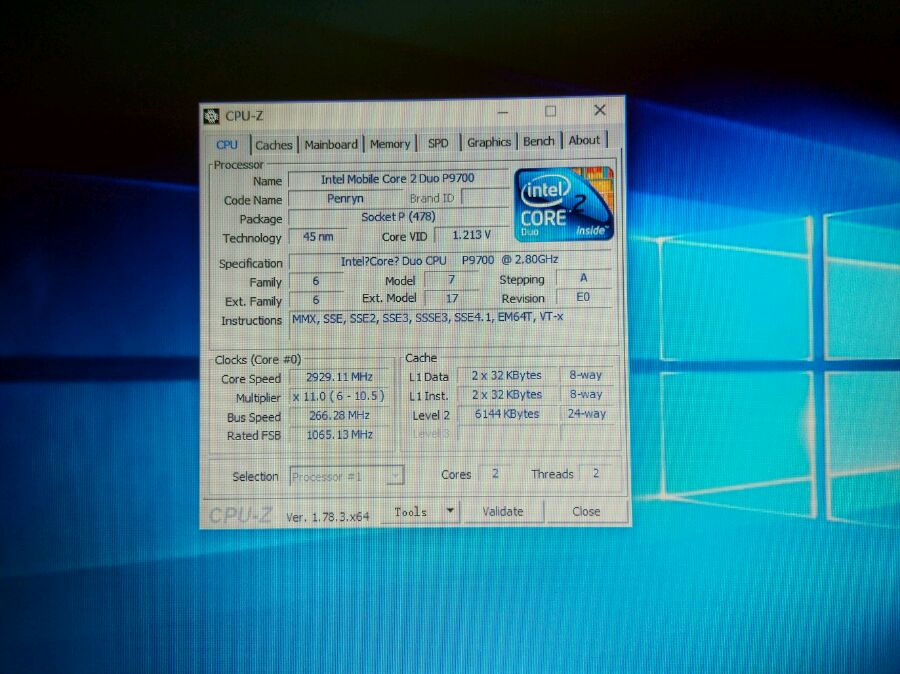Click the Ext. Model value 17
Image resolution: width=900 pixels, height=674 pixels.
click(x=452, y=298)
